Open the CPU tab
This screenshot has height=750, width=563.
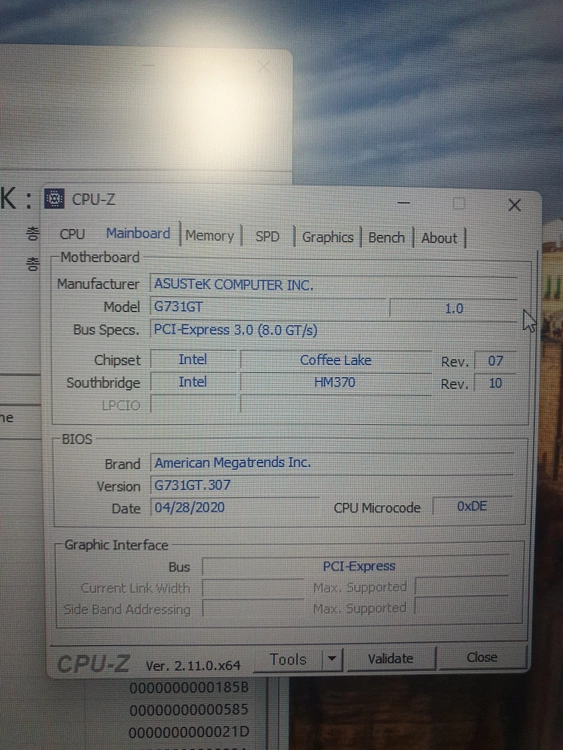pos(72,234)
